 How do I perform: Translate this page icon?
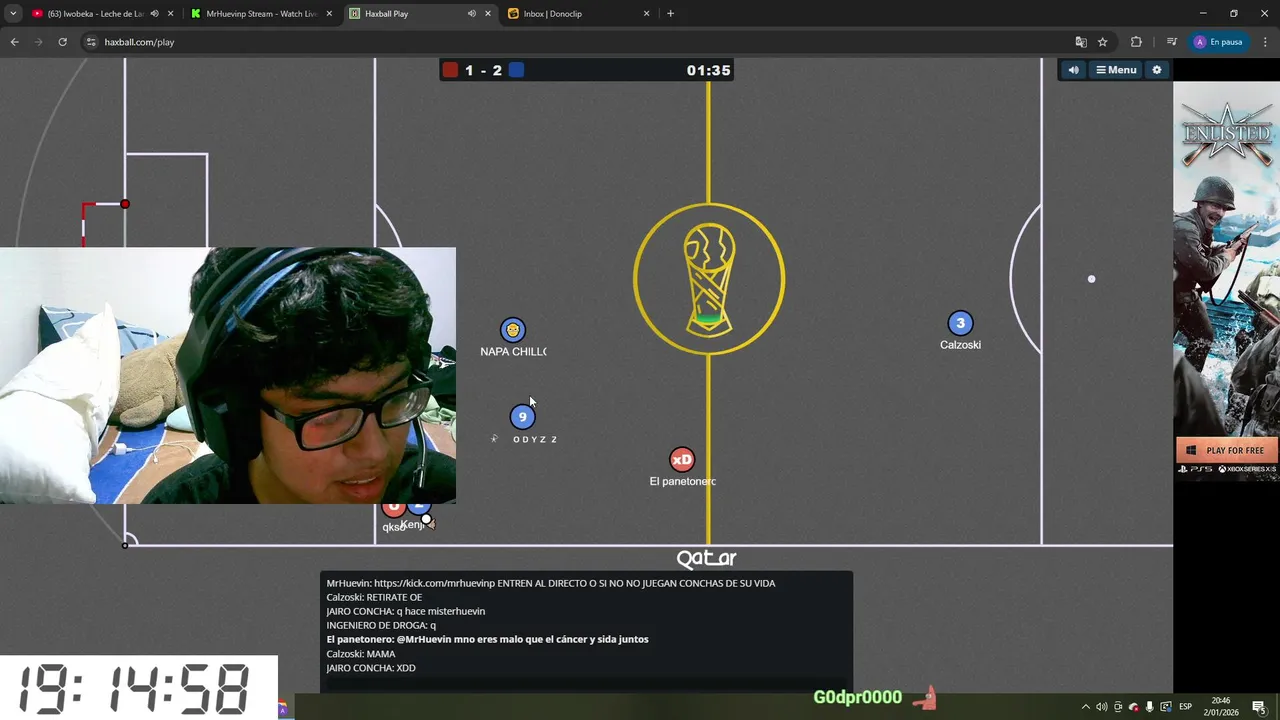(1080, 42)
